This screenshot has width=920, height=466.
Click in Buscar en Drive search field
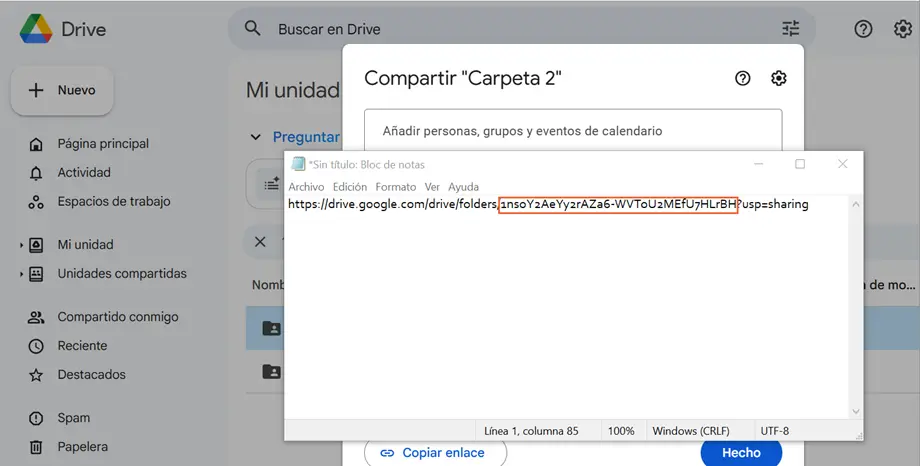tap(522, 29)
